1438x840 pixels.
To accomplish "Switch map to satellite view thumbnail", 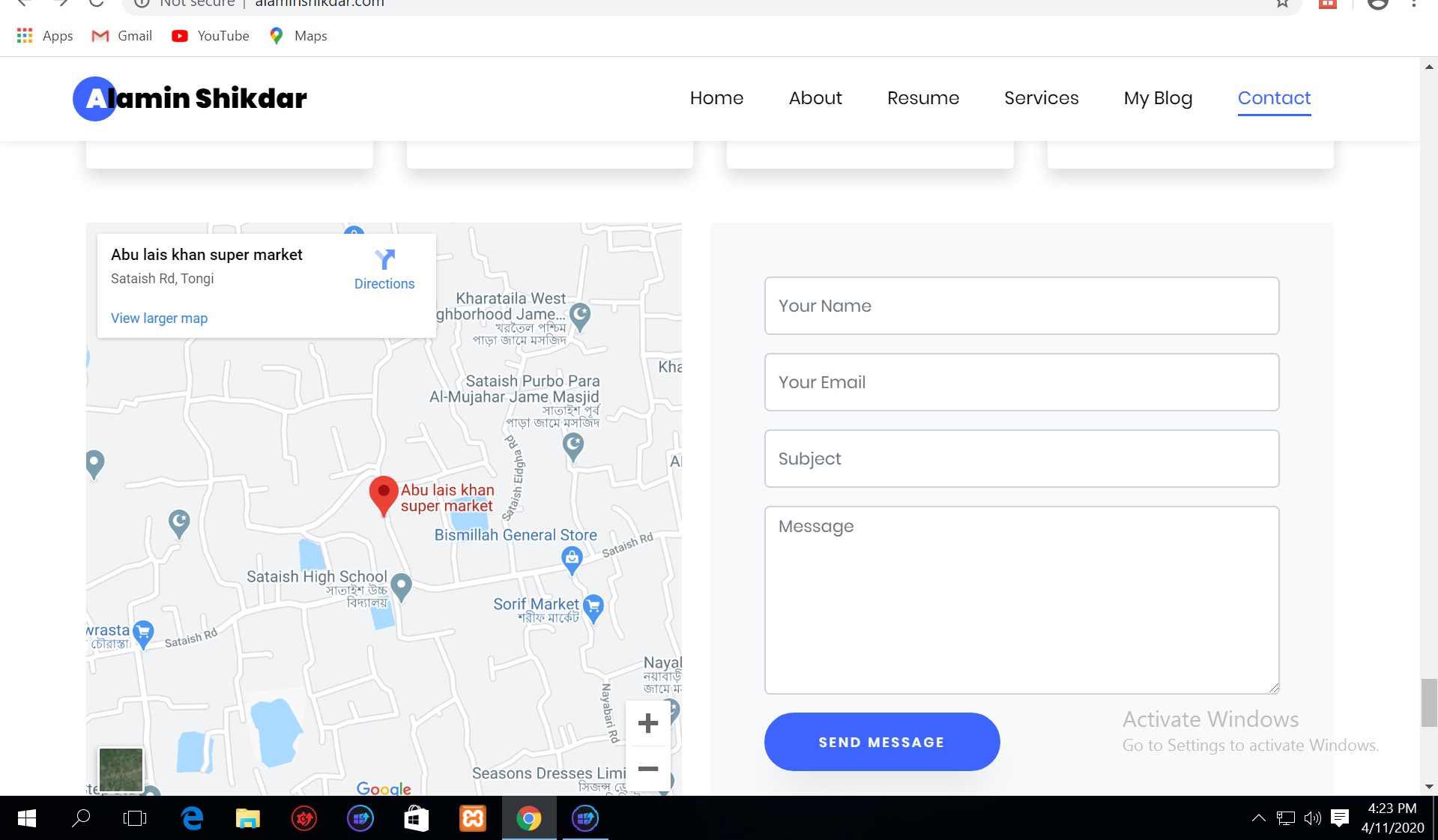I will pos(121,769).
